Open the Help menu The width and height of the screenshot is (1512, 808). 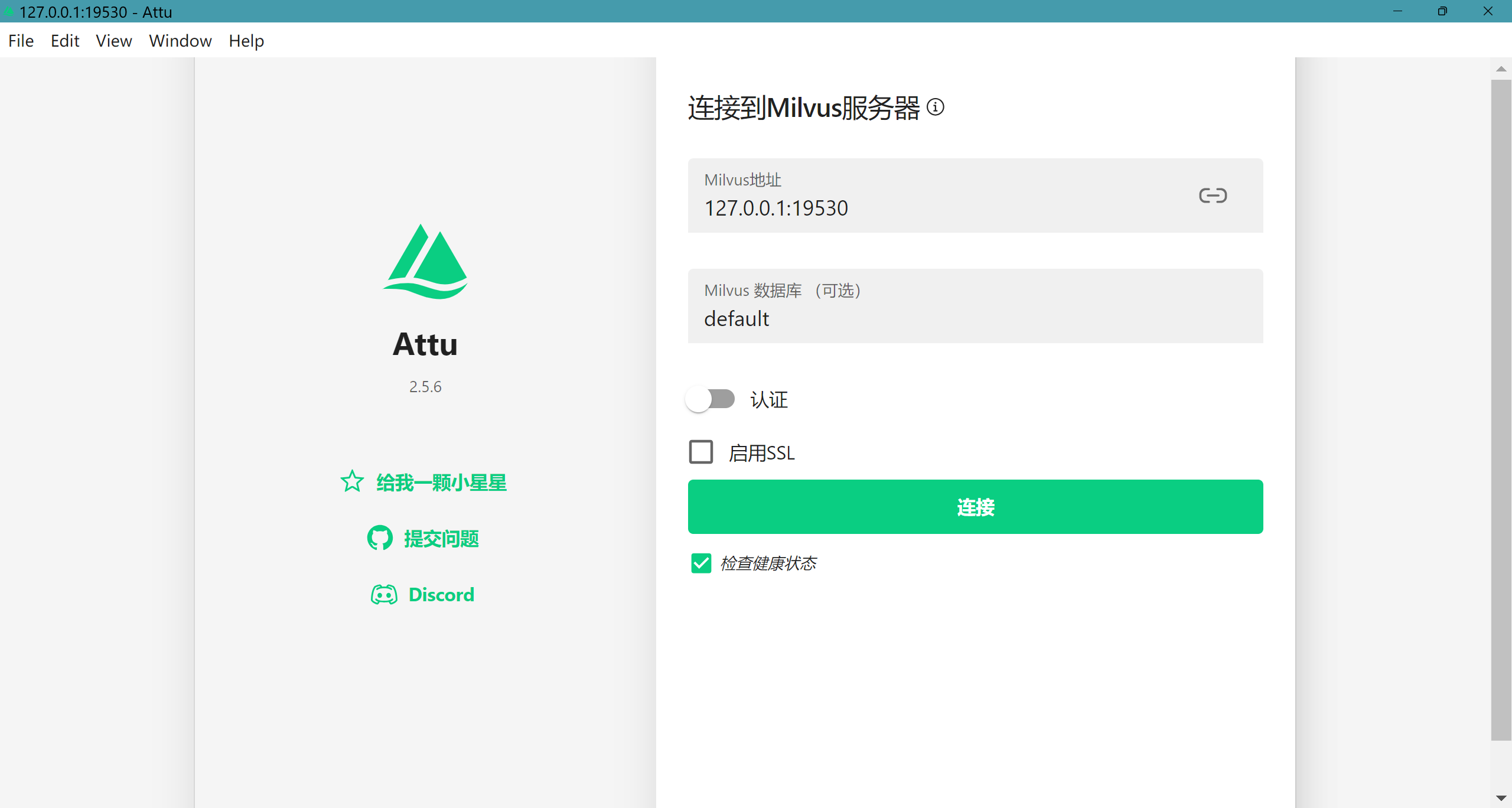(246, 41)
